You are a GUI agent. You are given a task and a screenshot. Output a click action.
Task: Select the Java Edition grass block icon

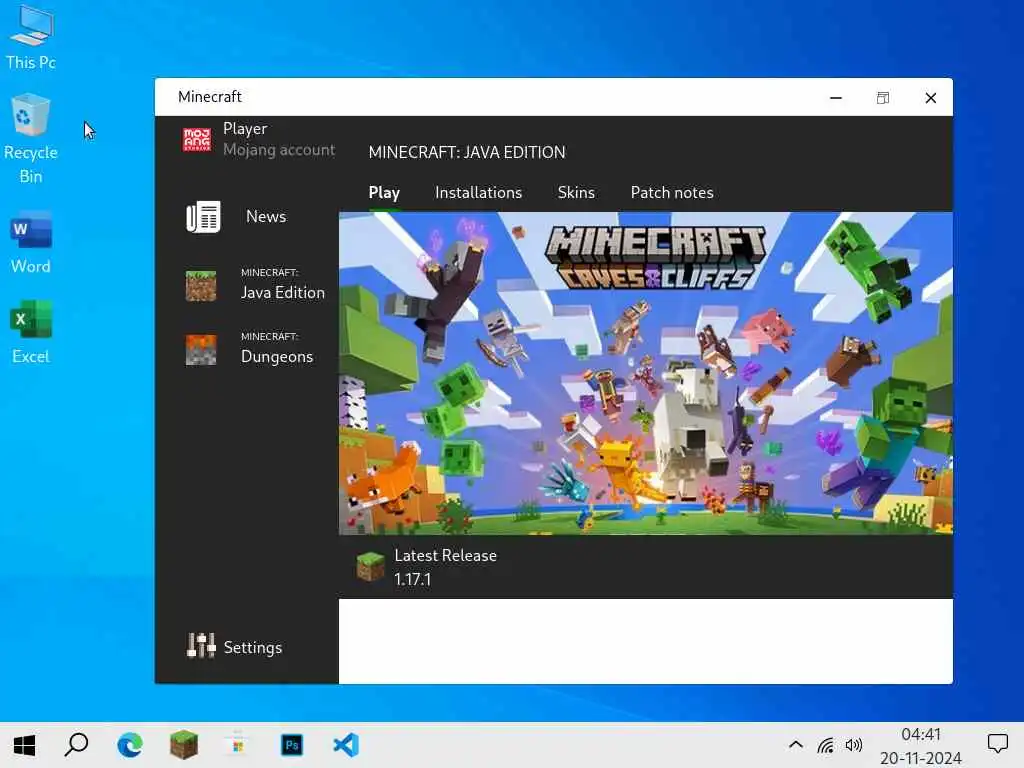(x=200, y=285)
